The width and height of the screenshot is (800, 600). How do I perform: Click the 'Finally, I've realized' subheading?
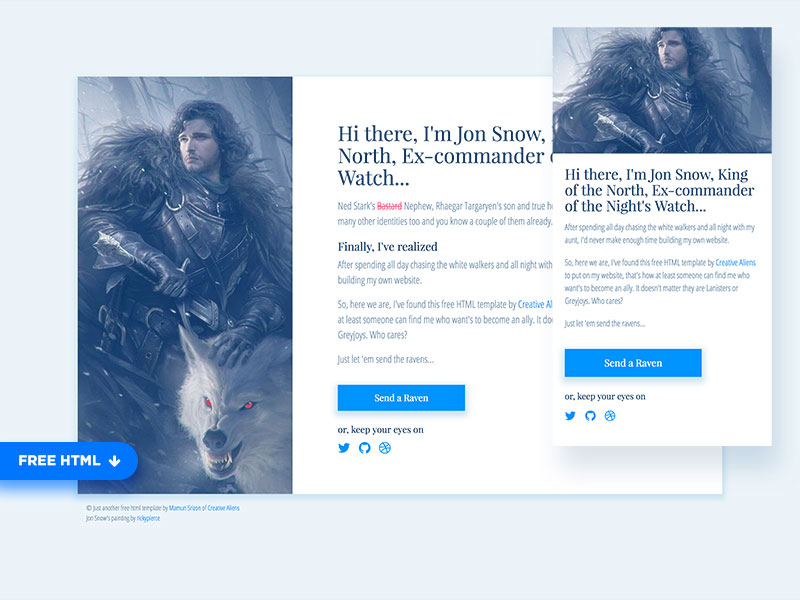pos(388,247)
